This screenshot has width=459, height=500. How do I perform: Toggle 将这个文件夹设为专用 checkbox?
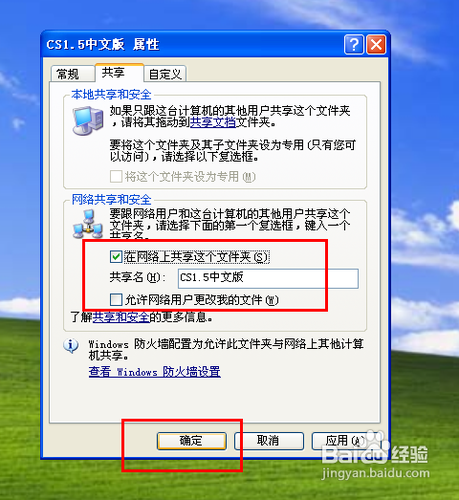tap(116, 176)
